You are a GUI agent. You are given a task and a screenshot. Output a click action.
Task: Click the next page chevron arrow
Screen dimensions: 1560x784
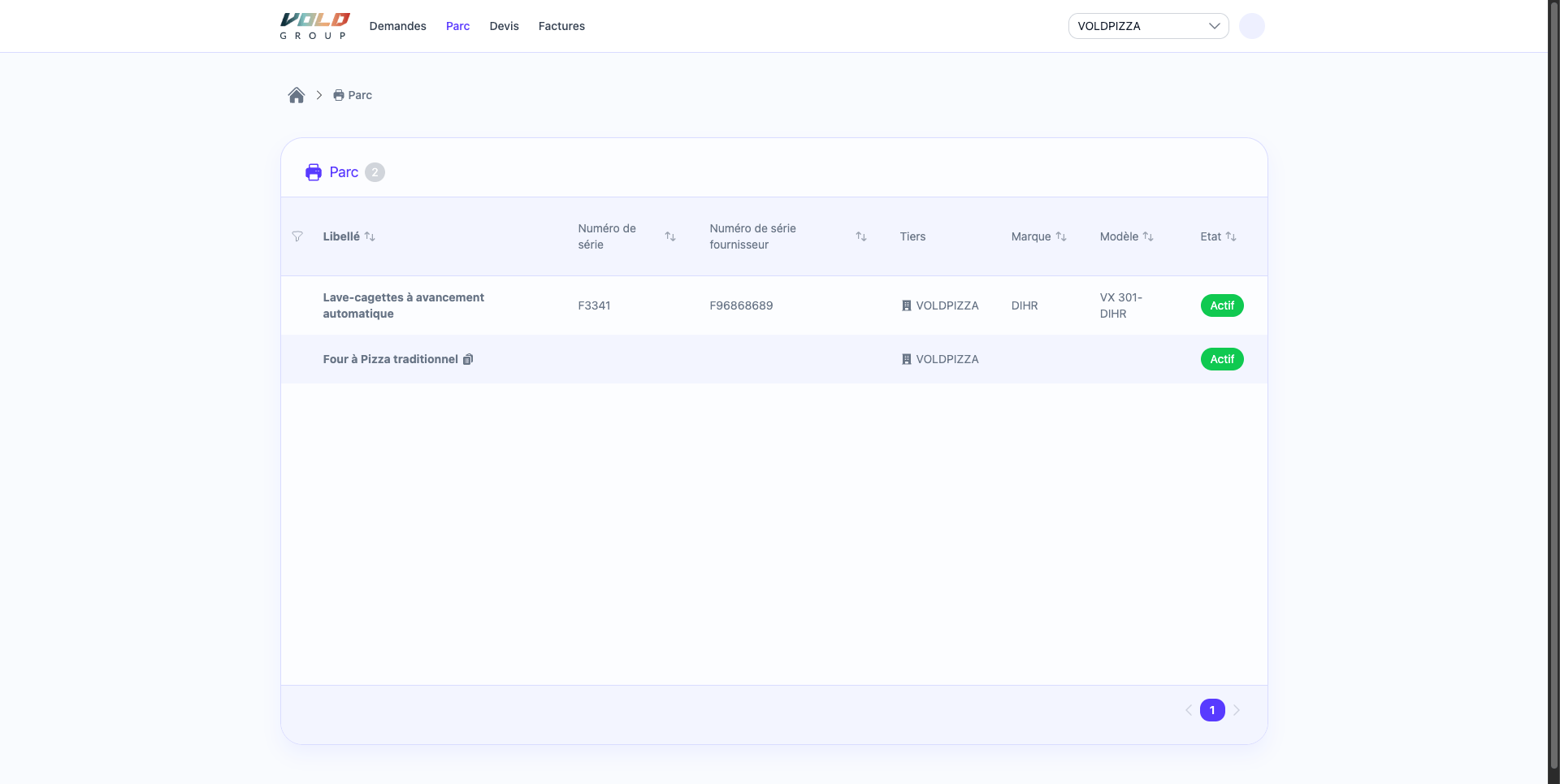click(1237, 709)
